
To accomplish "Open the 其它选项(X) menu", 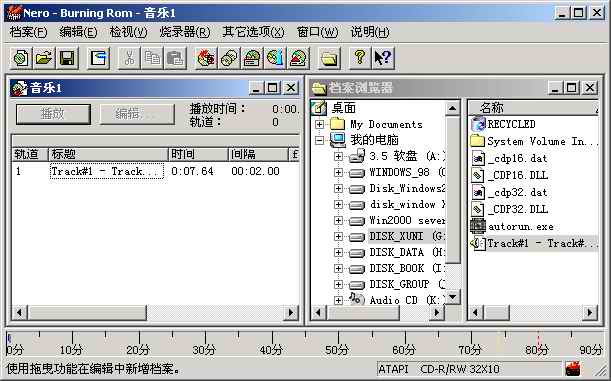I will [x=253, y=32].
